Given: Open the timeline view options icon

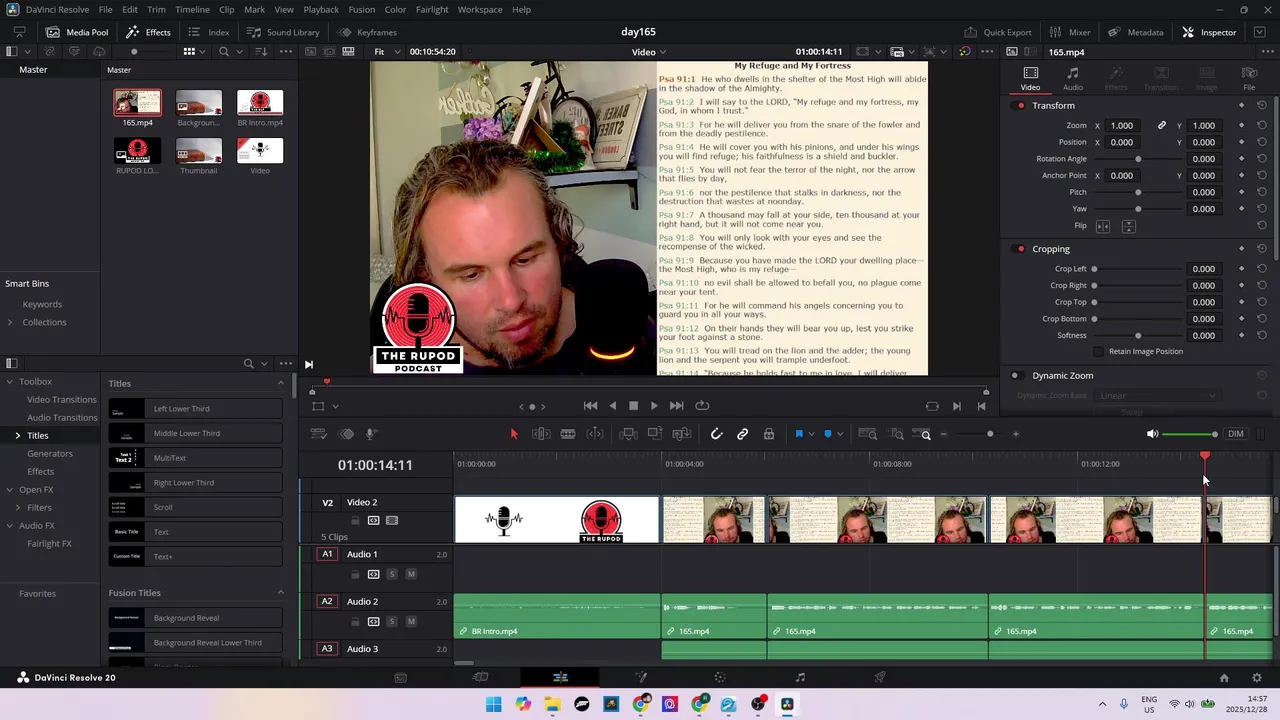Looking at the screenshot, I should (319, 434).
